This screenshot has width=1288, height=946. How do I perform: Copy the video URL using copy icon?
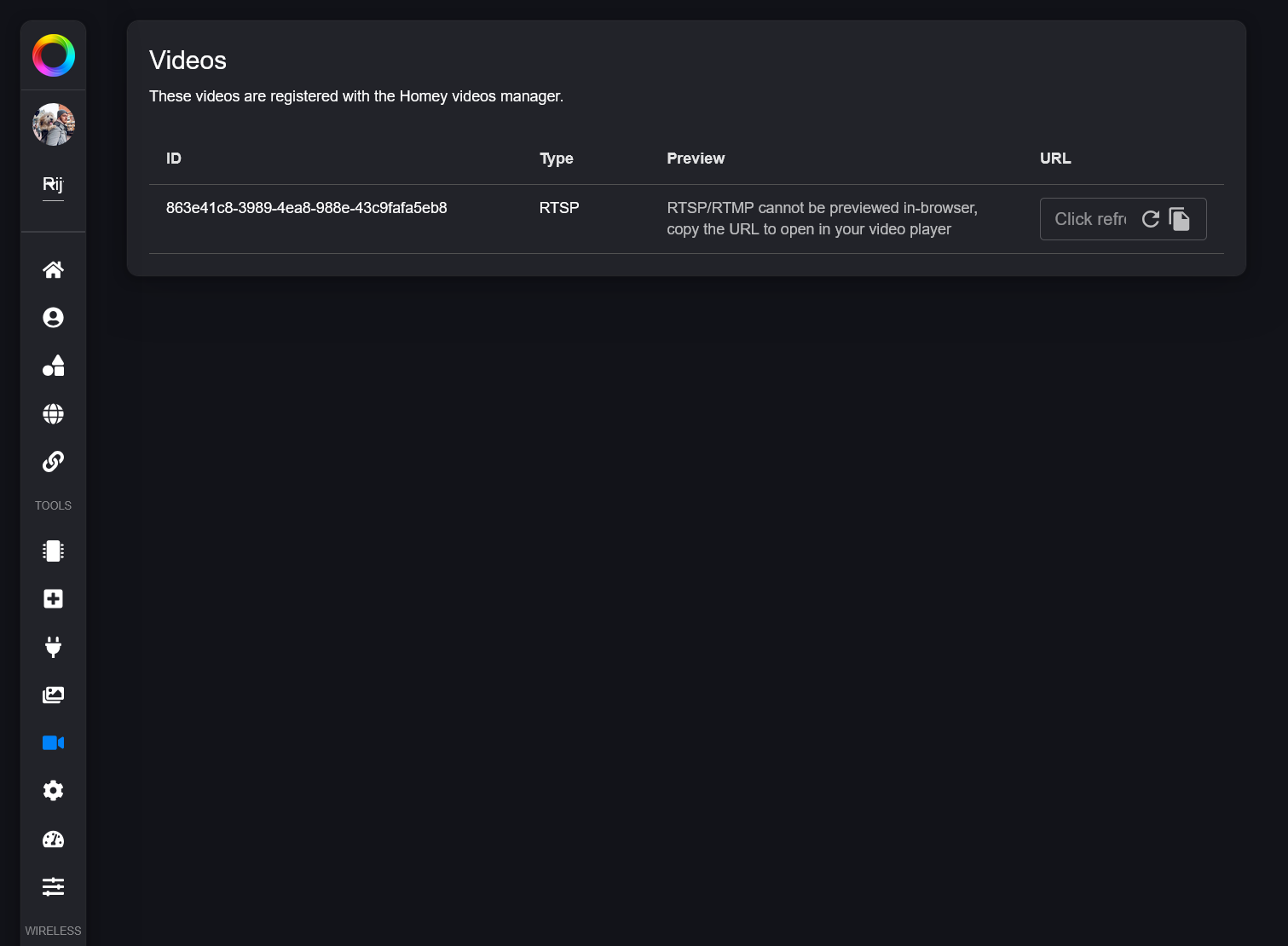1180,219
